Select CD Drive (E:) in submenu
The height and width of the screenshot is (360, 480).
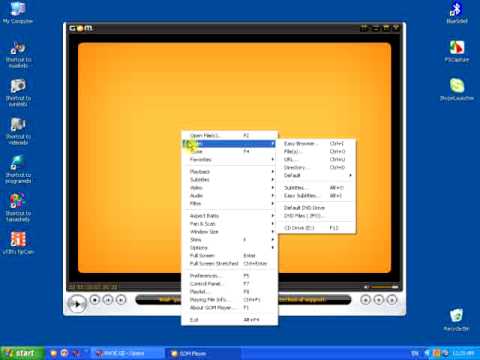click(317, 228)
